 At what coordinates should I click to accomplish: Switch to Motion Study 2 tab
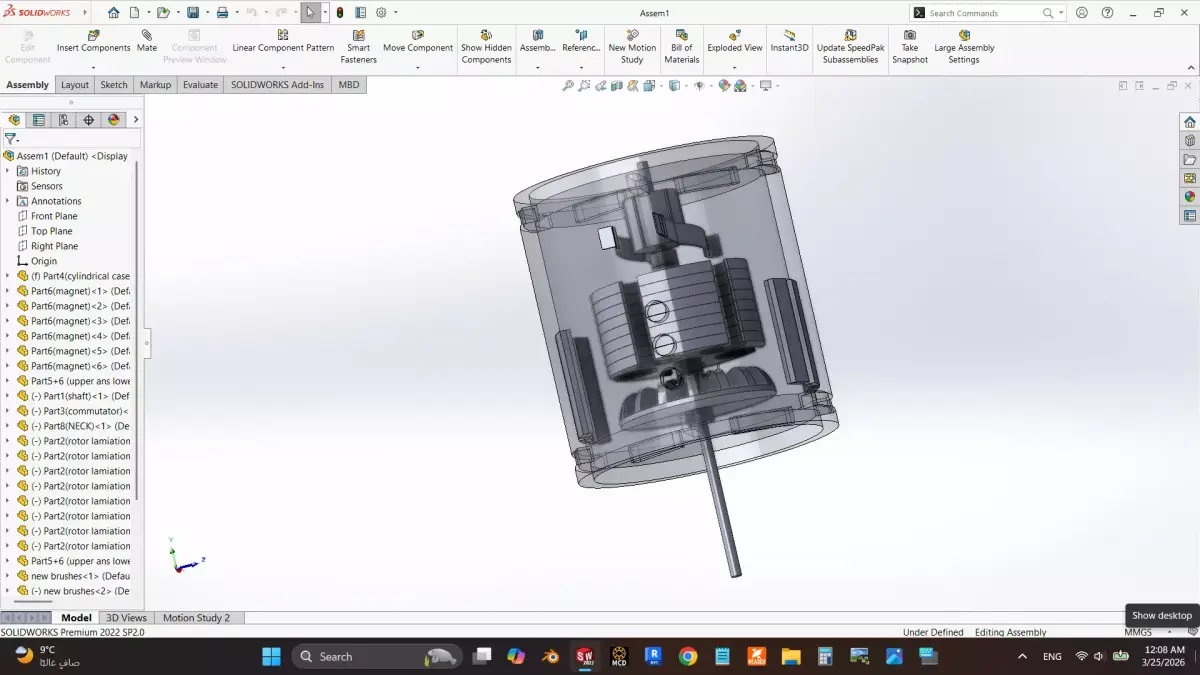point(196,618)
